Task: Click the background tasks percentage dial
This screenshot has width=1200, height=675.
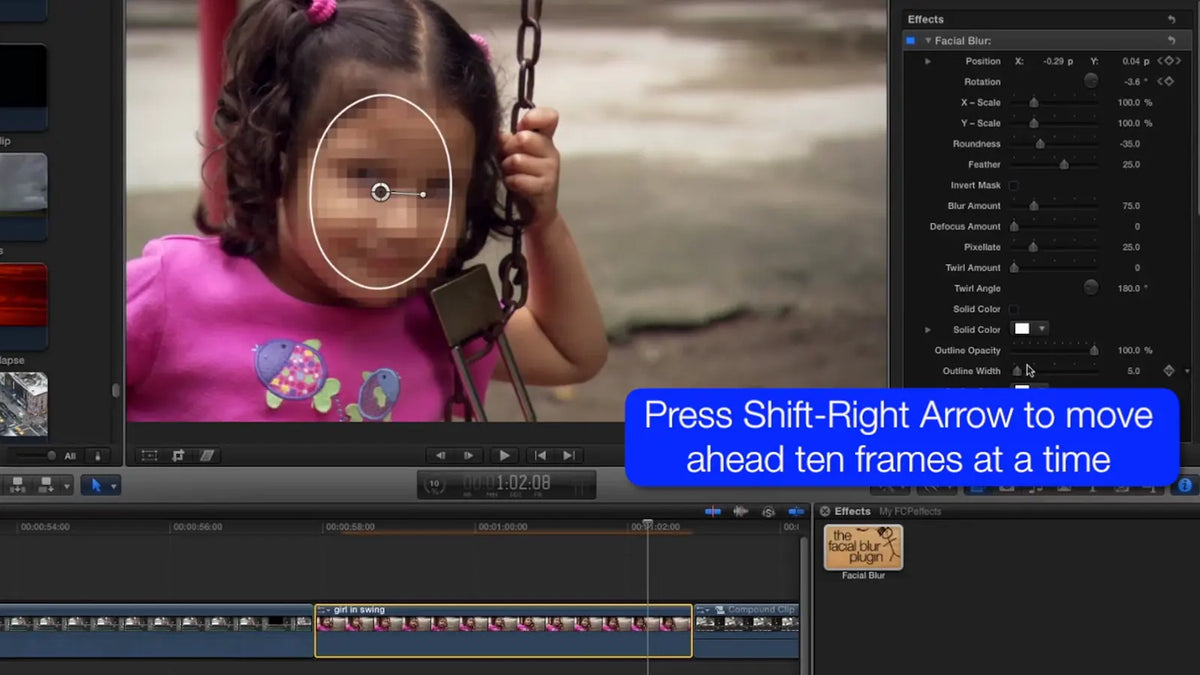Action: tap(434, 485)
